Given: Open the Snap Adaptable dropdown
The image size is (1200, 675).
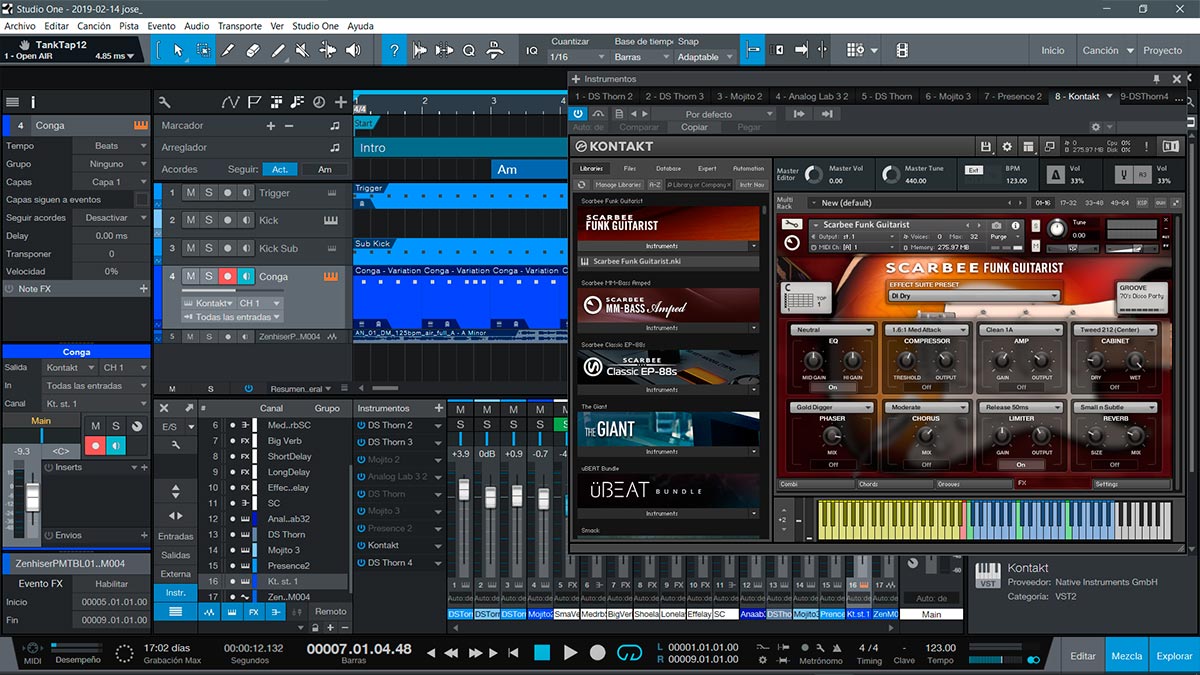Looking at the screenshot, I should [706, 57].
